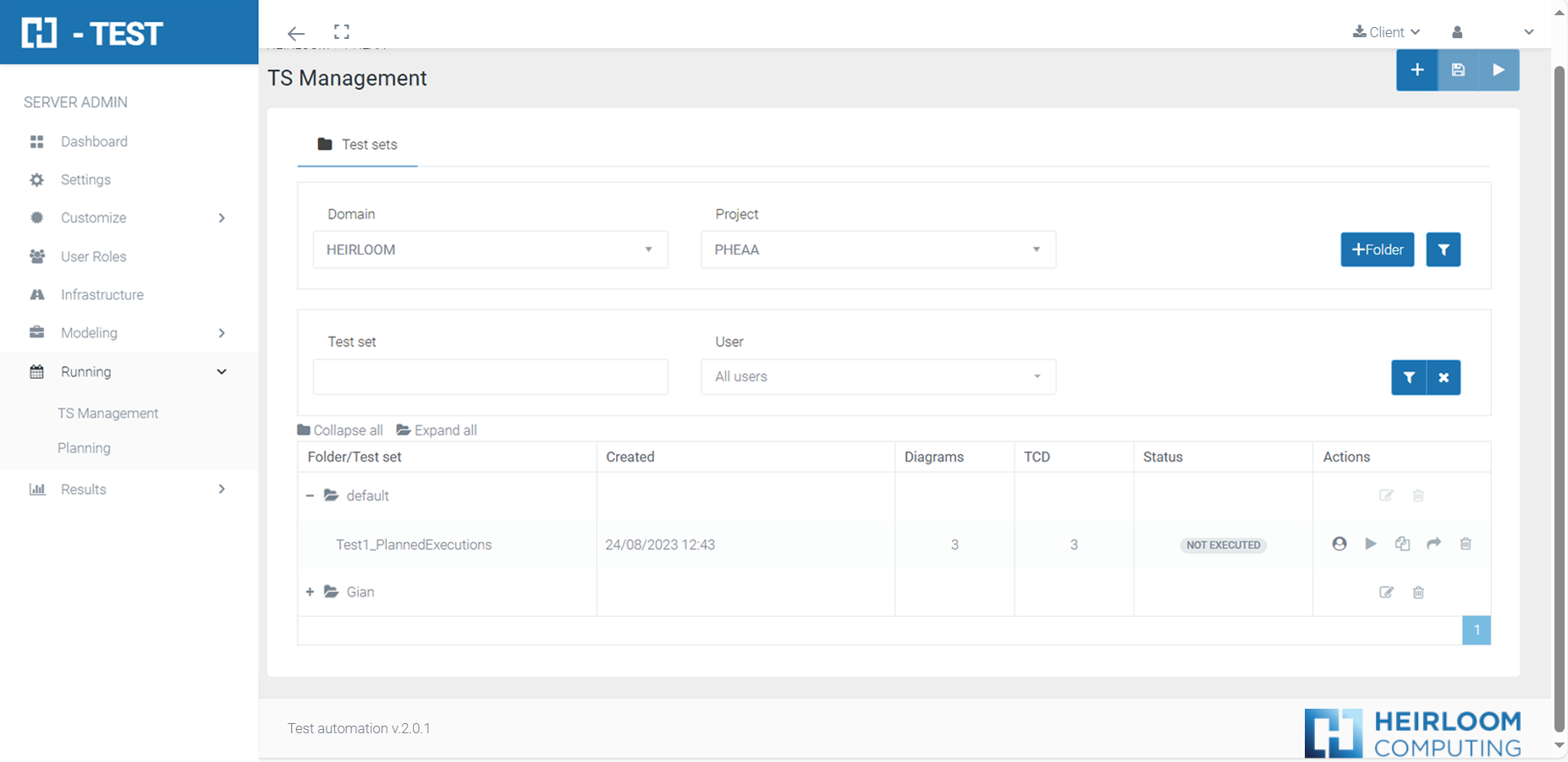Expand the Gian folder with plus sign
The image size is (1568, 762).
pyautogui.click(x=310, y=592)
